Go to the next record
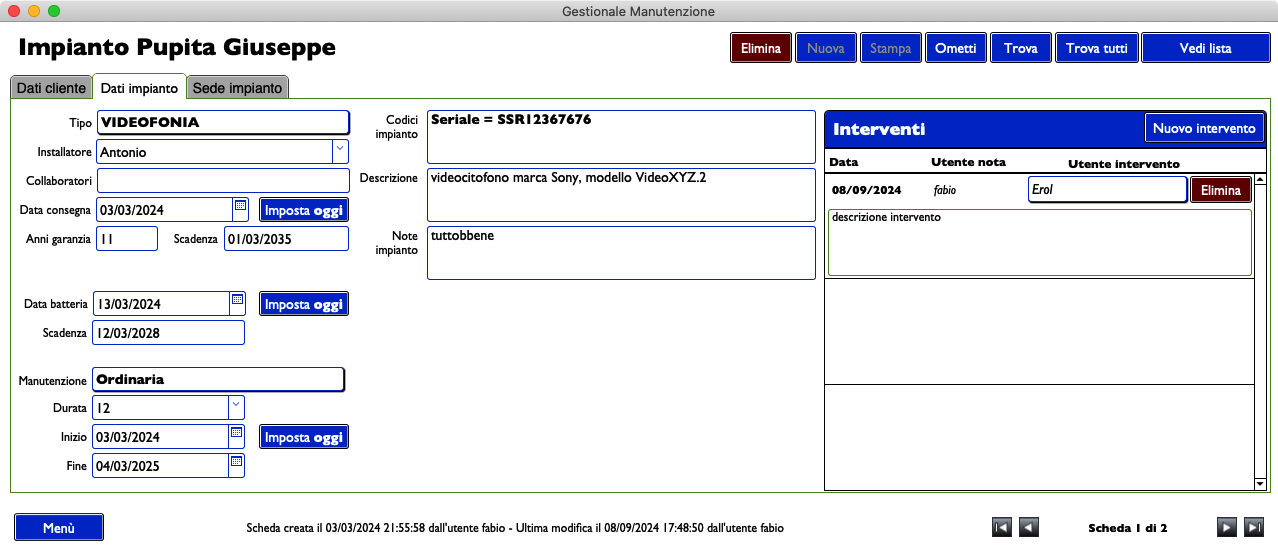The width and height of the screenshot is (1278, 546). tap(1227, 527)
